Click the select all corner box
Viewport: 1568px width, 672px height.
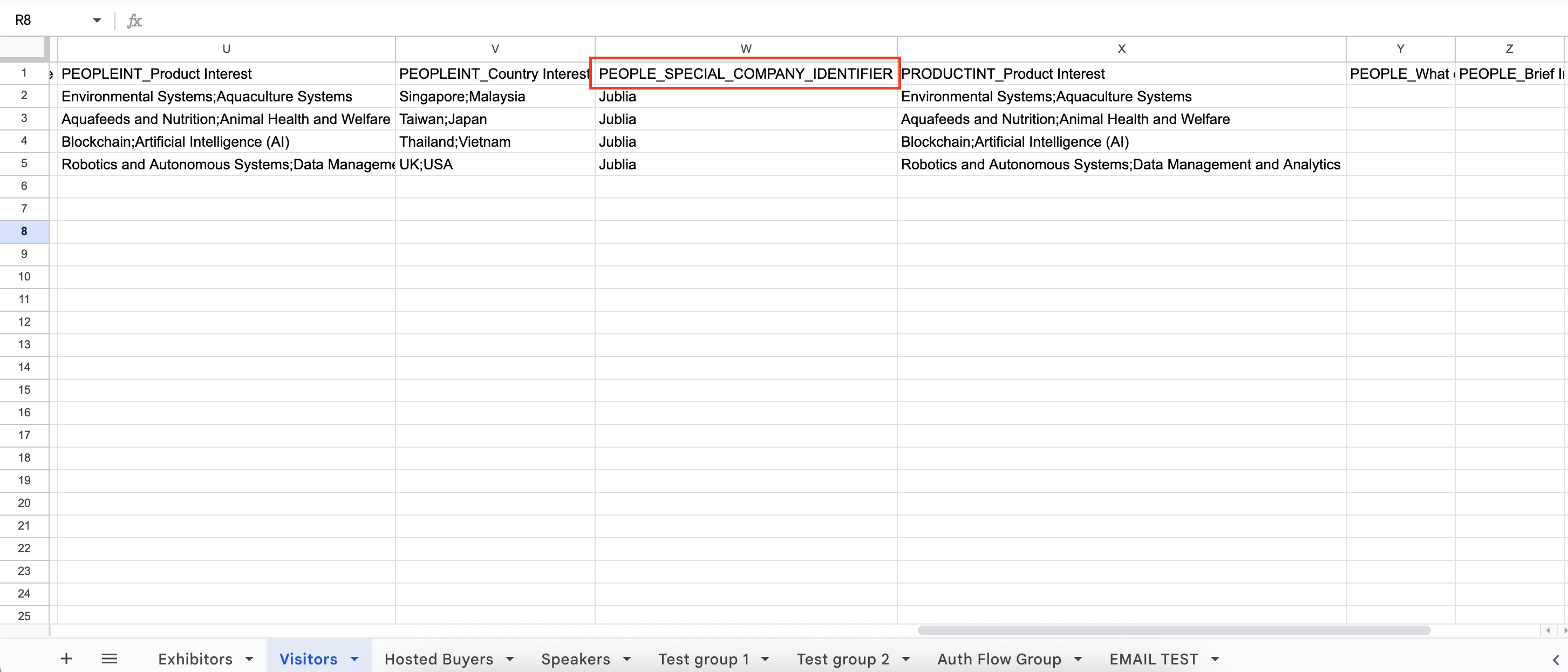(x=23, y=47)
